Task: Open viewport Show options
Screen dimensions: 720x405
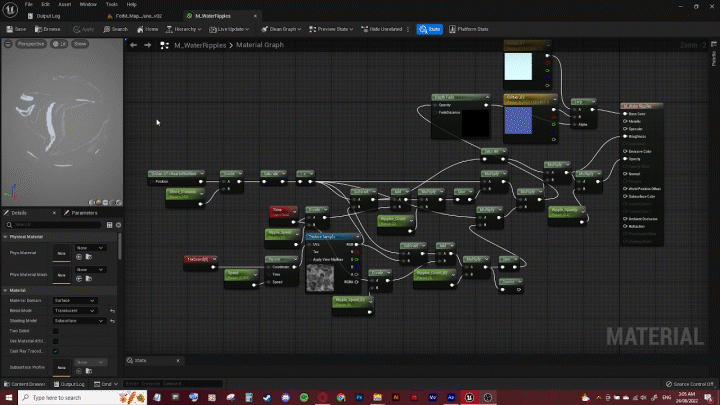Action: pos(80,44)
